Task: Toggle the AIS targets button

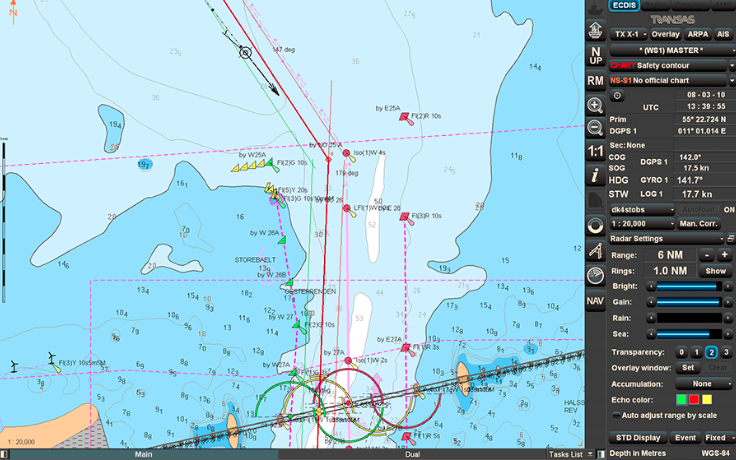Action: pyautogui.click(x=723, y=34)
